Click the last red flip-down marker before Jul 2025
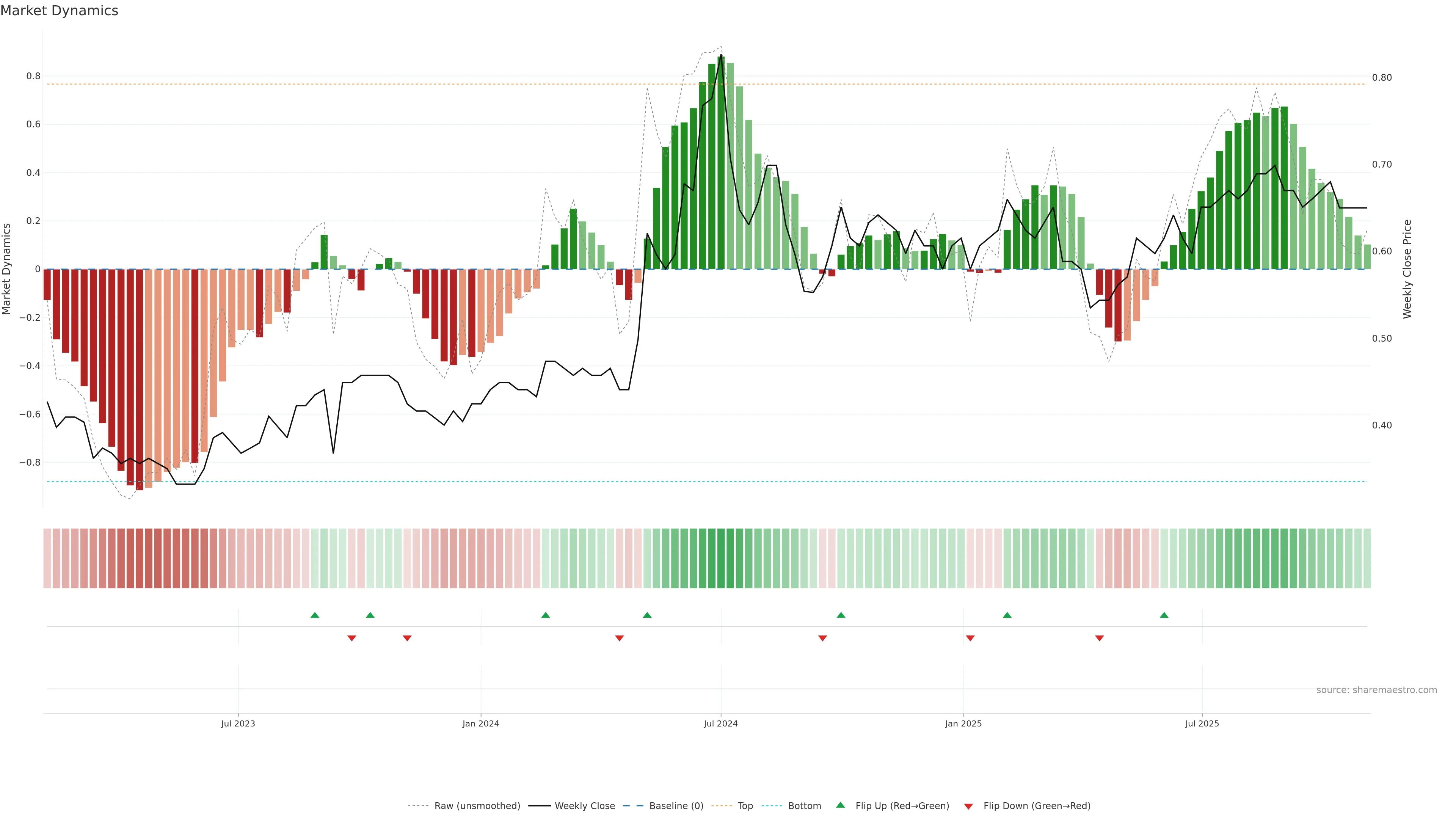This screenshot has height=819, width=1456. (x=1099, y=638)
